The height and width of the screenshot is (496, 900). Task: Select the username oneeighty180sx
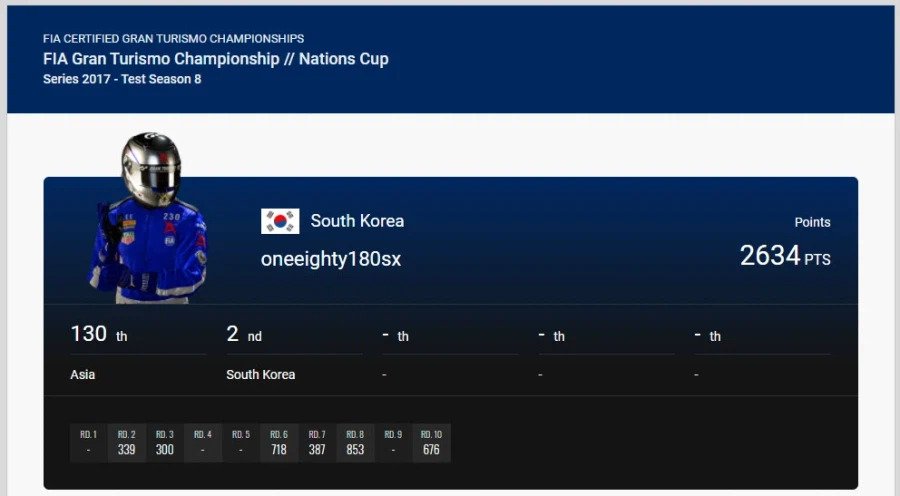click(331, 259)
